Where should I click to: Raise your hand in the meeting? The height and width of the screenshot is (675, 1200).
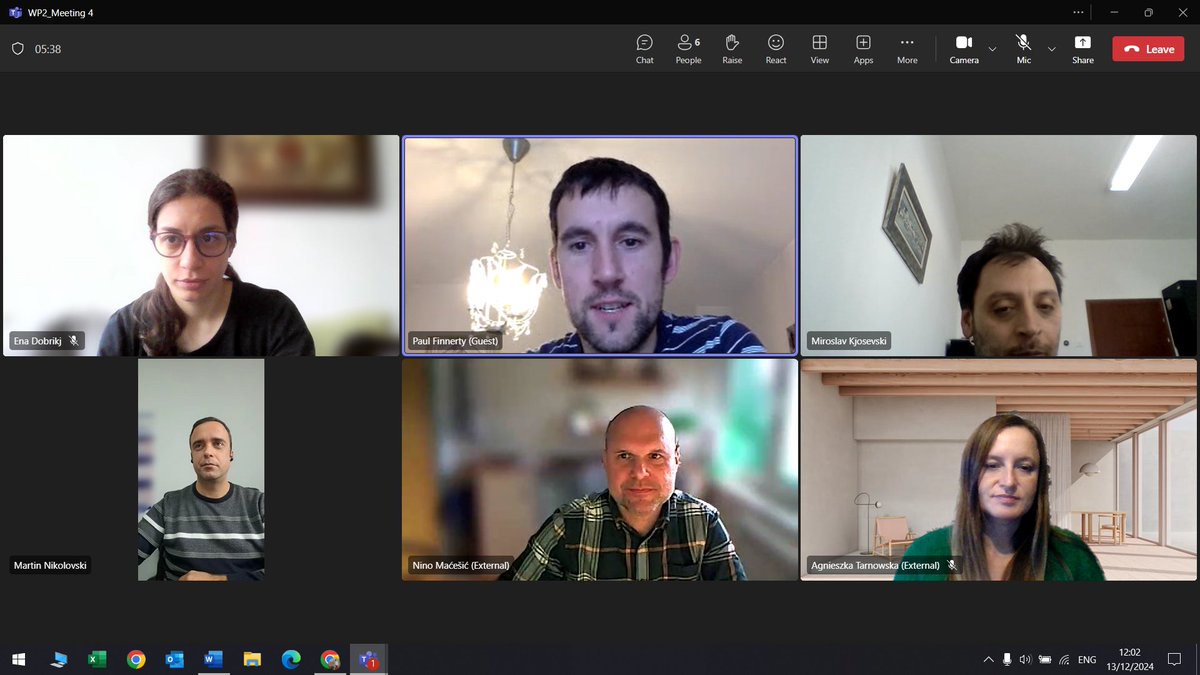[732, 48]
